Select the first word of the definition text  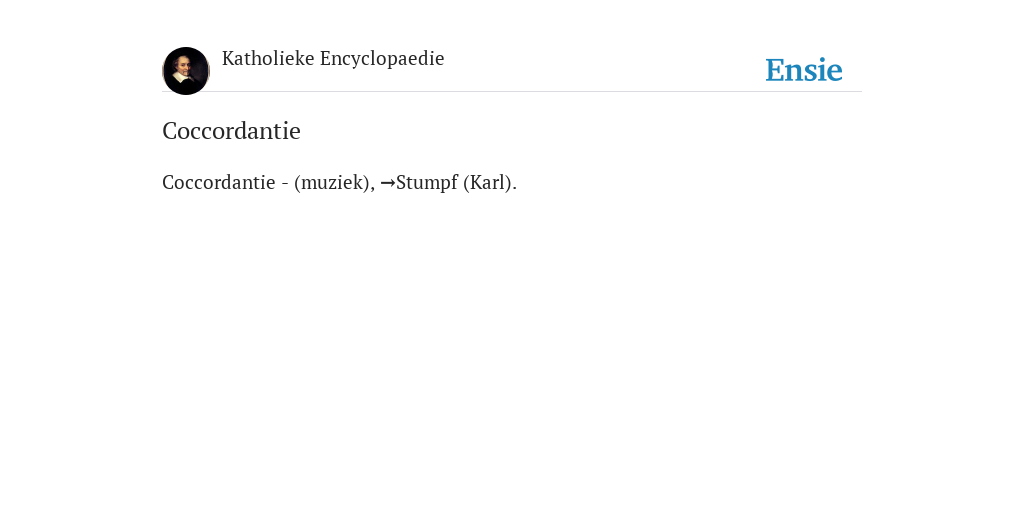pos(219,182)
